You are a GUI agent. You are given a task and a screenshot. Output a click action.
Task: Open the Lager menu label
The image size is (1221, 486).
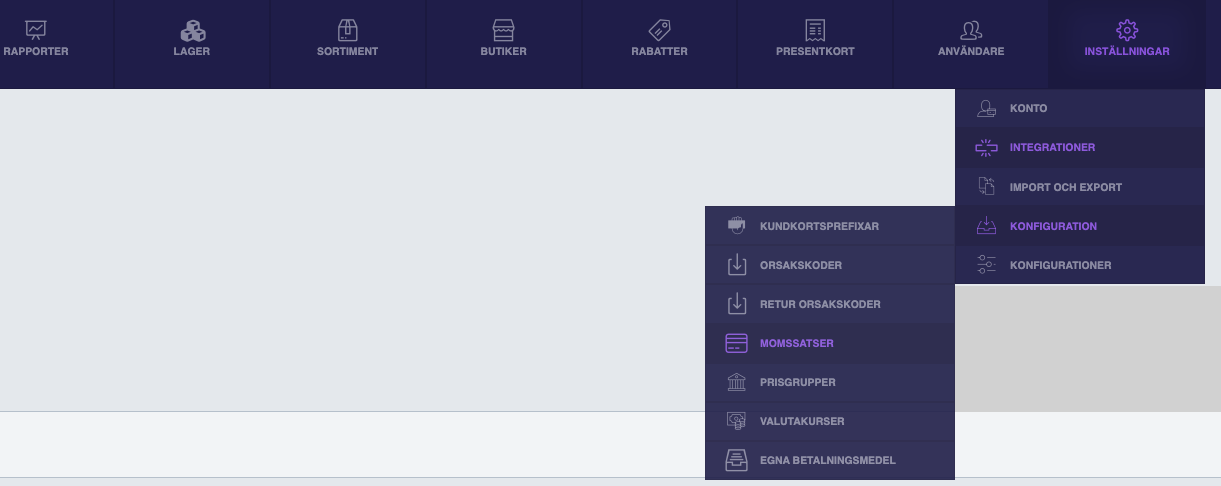click(x=193, y=52)
